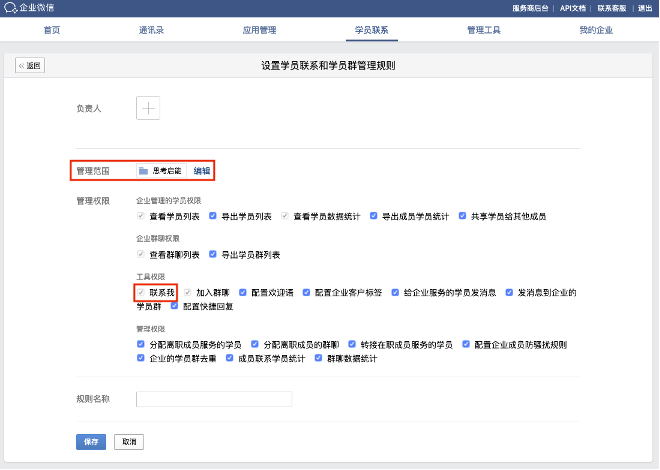
Task: Uncheck 群聊数据统计 option
Action: pyautogui.click(x=319, y=357)
